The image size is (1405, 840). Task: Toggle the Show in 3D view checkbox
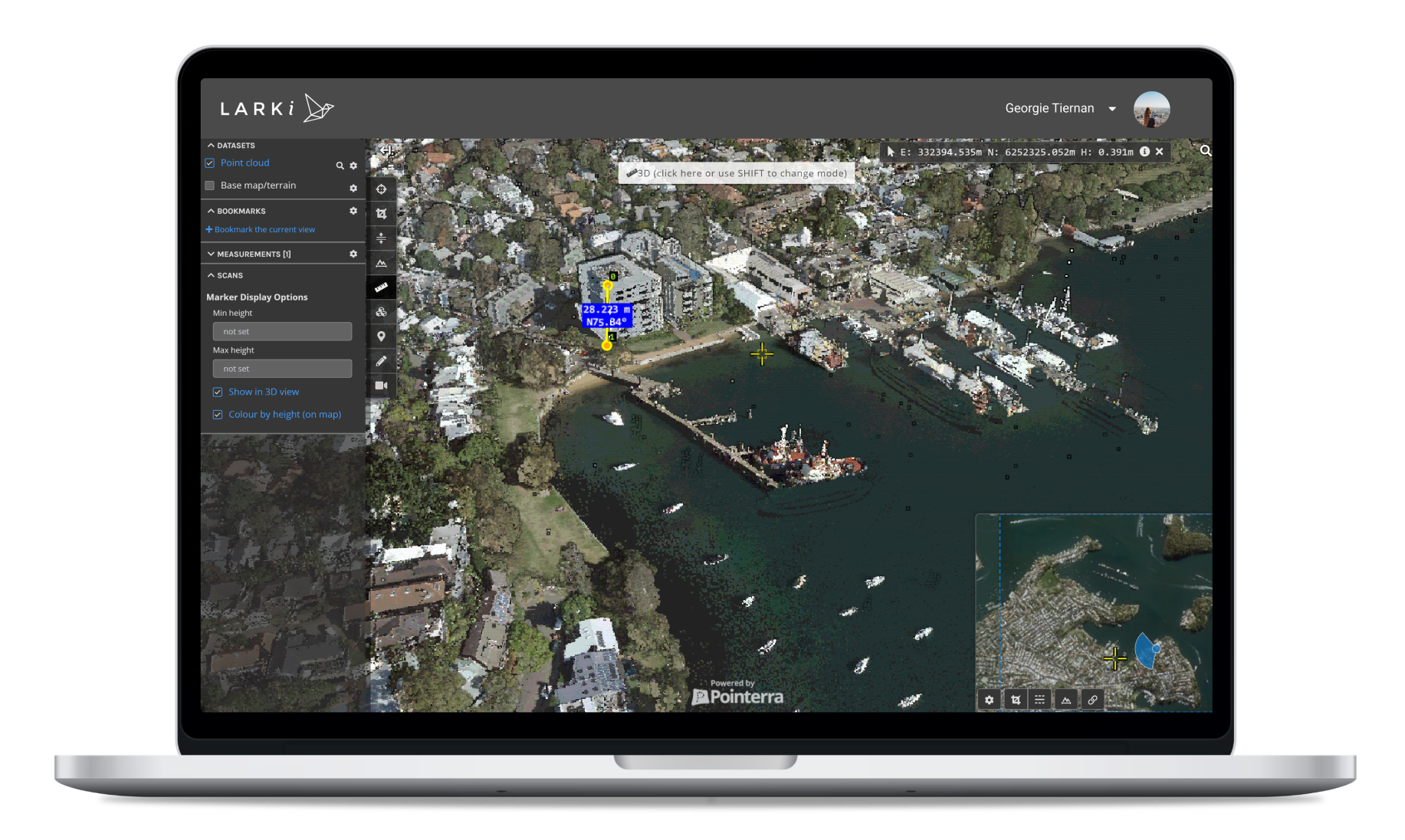point(218,392)
